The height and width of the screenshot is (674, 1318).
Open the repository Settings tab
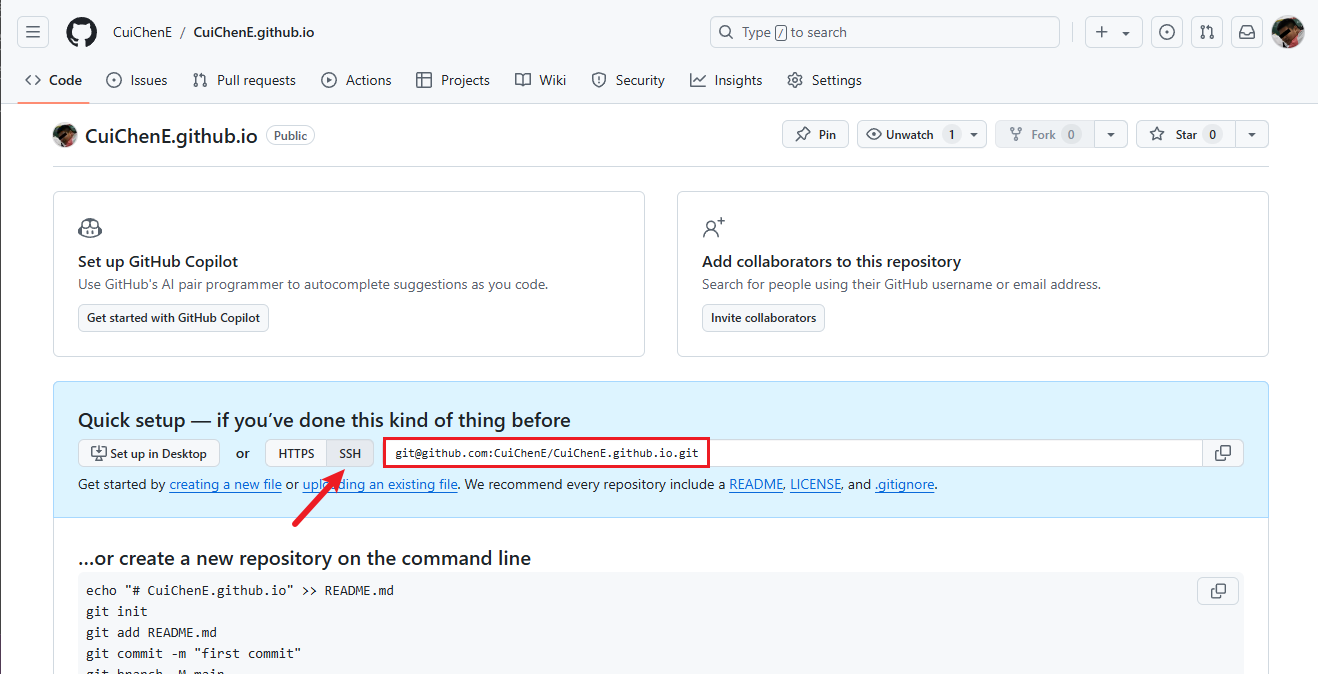(825, 80)
